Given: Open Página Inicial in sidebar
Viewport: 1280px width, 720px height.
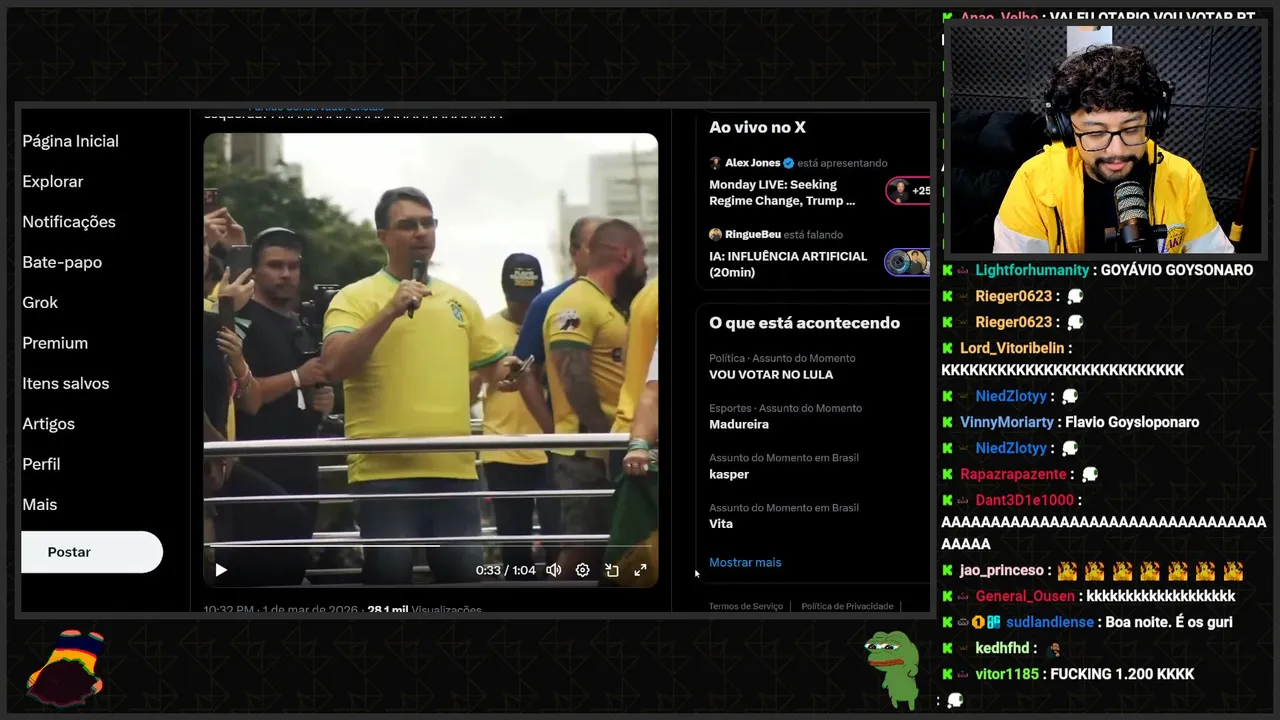Looking at the screenshot, I should tap(70, 141).
